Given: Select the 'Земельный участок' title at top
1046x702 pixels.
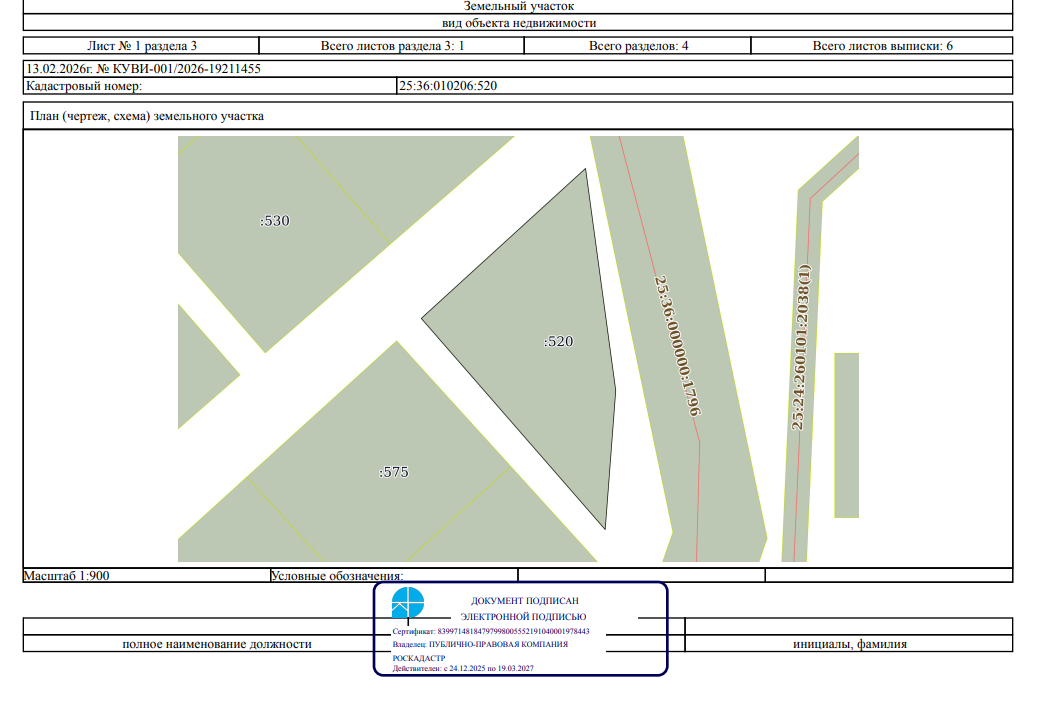Looking at the screenshot, I should 519,6.
